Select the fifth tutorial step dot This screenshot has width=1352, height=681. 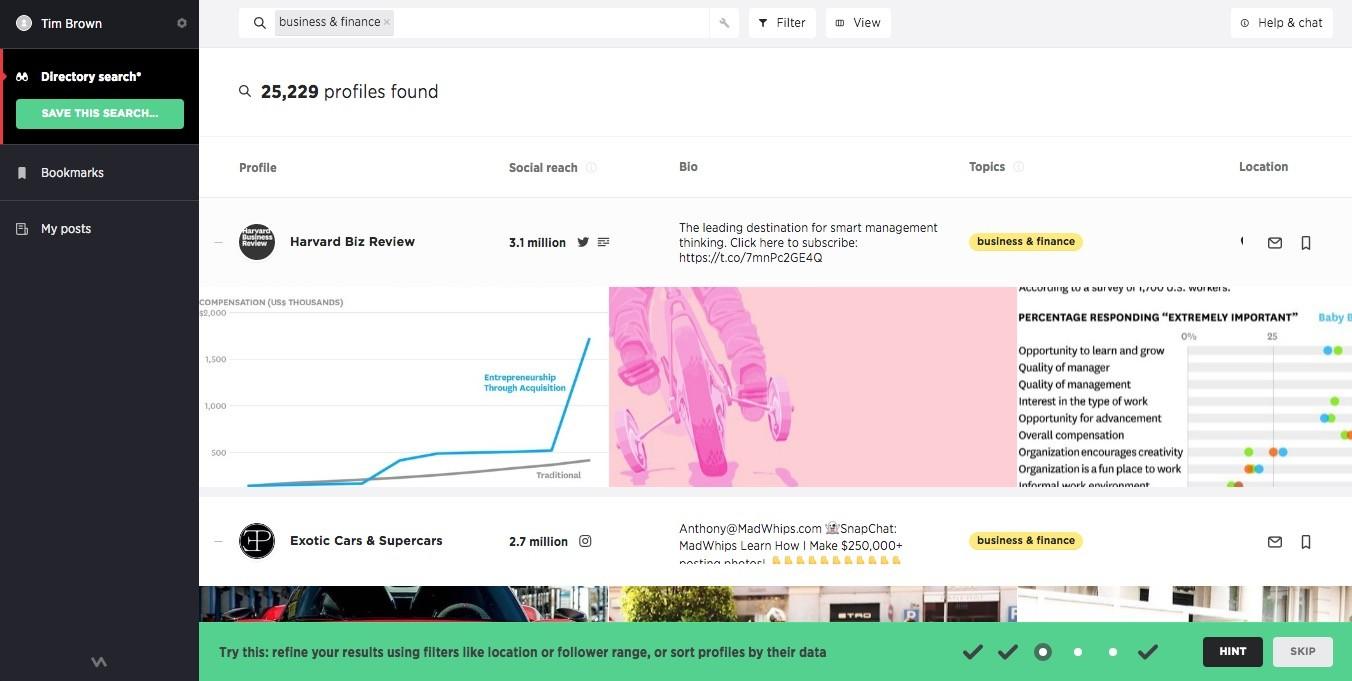pyautogui.click(x=1113, y=652)
